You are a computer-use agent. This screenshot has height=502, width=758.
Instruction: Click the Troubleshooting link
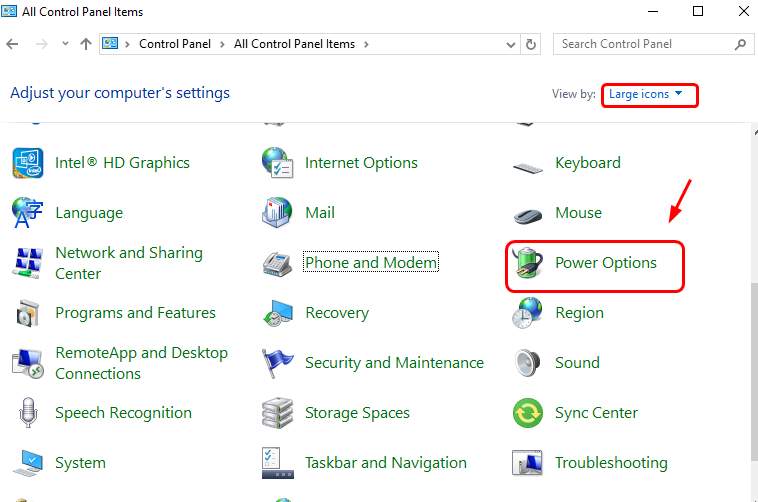pos(611,463)
